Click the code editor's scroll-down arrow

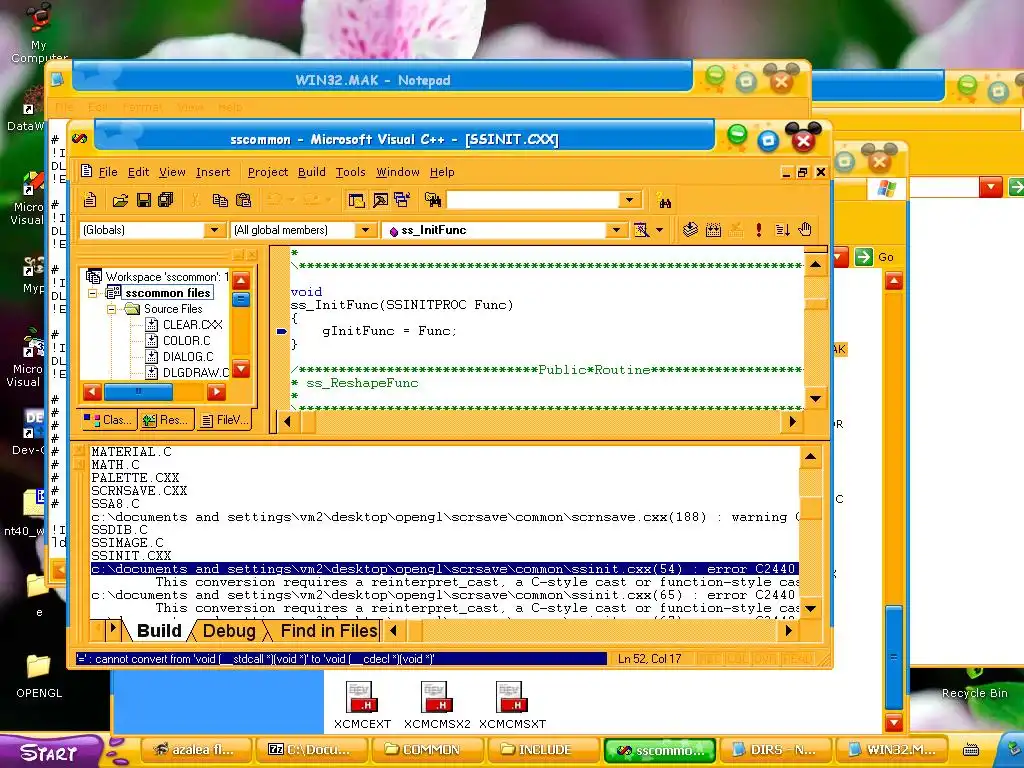[x=815, y=398]
